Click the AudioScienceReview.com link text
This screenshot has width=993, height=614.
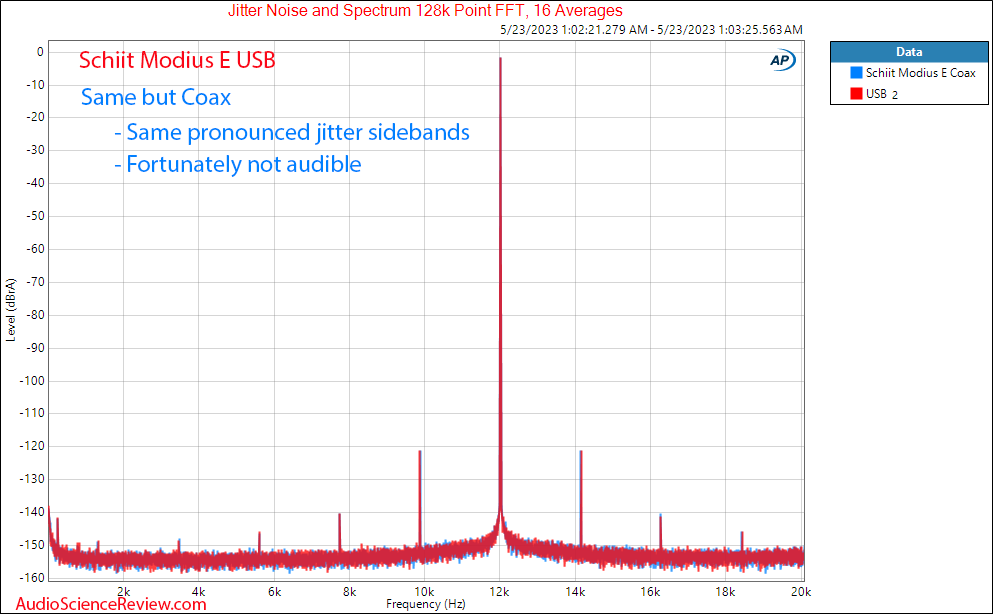[x=111, y=604]
